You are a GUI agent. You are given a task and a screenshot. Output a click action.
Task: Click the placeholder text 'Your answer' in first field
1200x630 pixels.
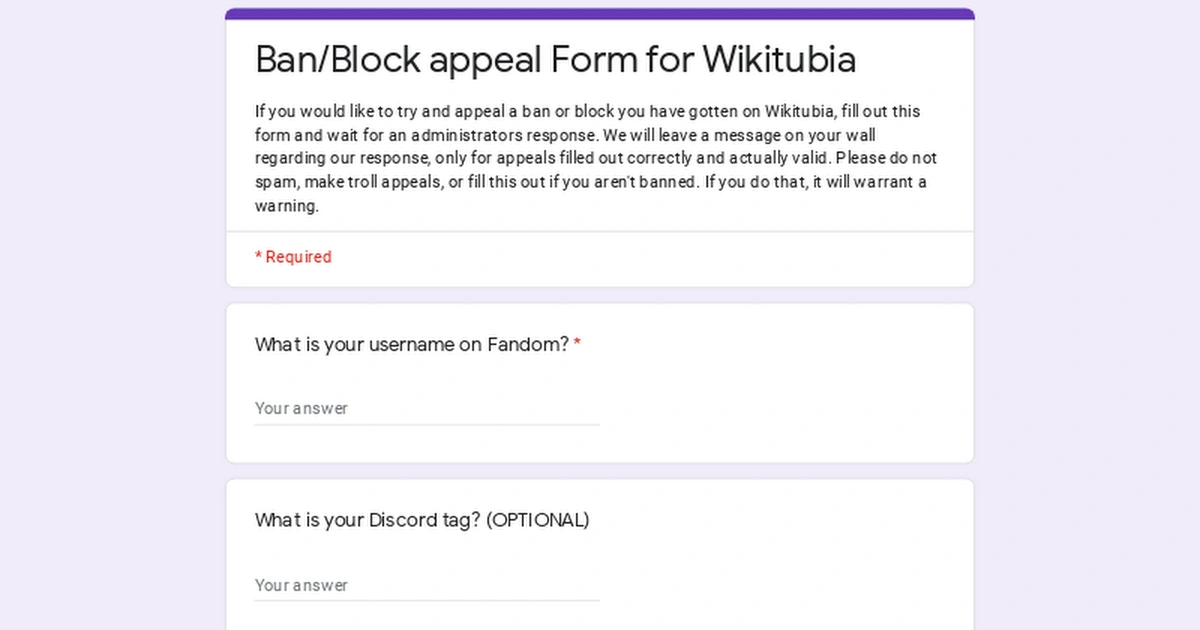coord(301,408)
